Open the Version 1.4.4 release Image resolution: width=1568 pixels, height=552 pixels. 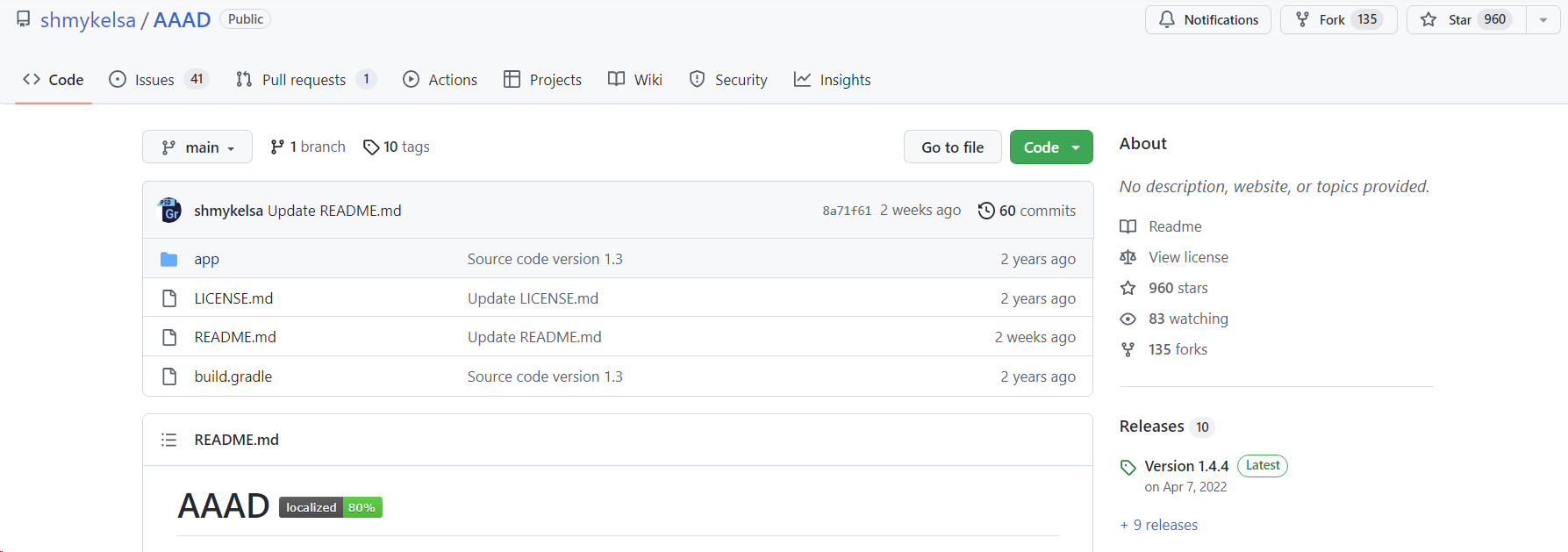[1186, 466]
